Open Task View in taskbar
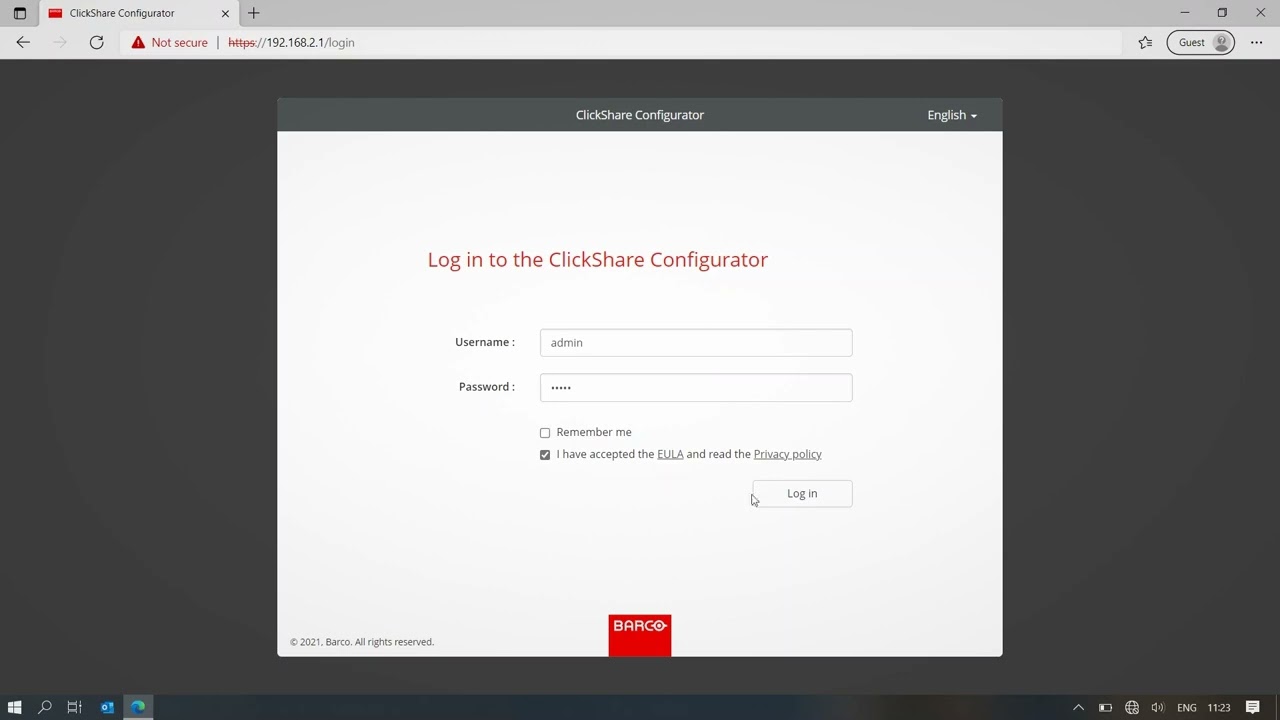The height and width of the screenshot is (720, 1280). point(75,707)
